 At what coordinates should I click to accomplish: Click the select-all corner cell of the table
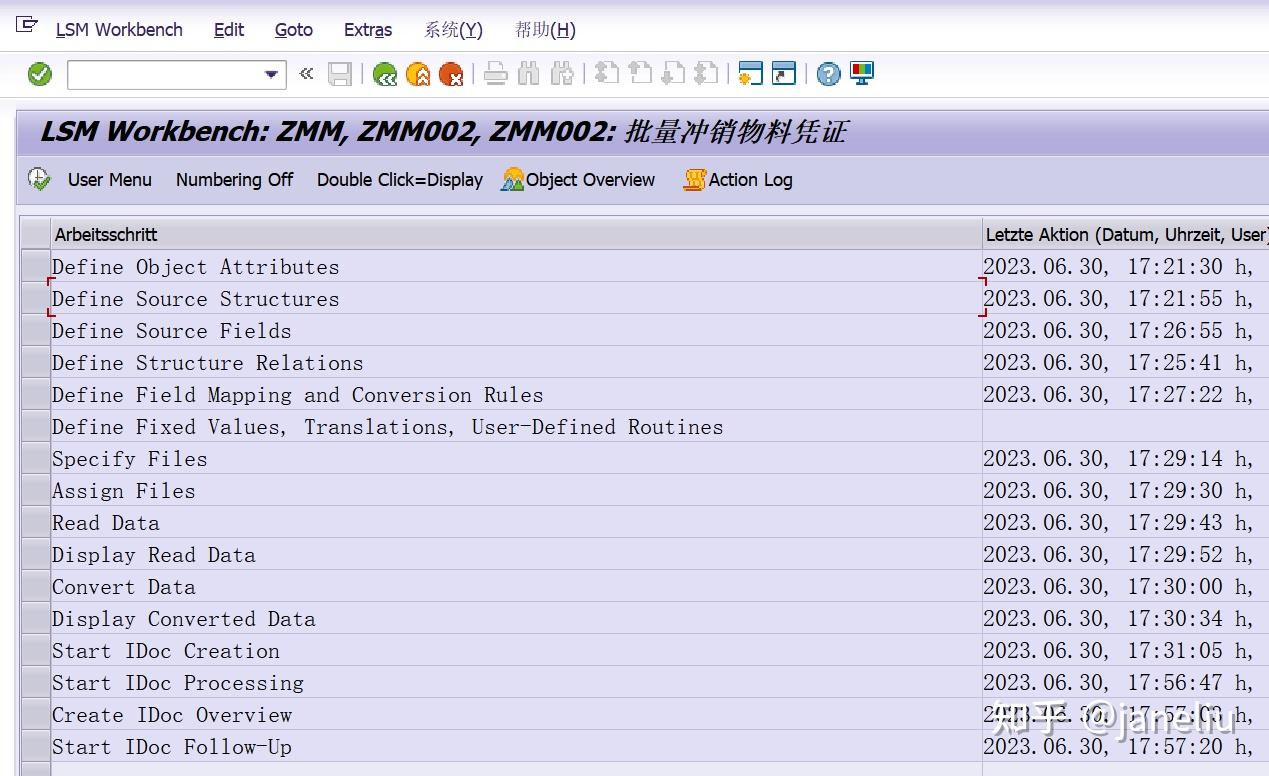[x=36, y=234]
